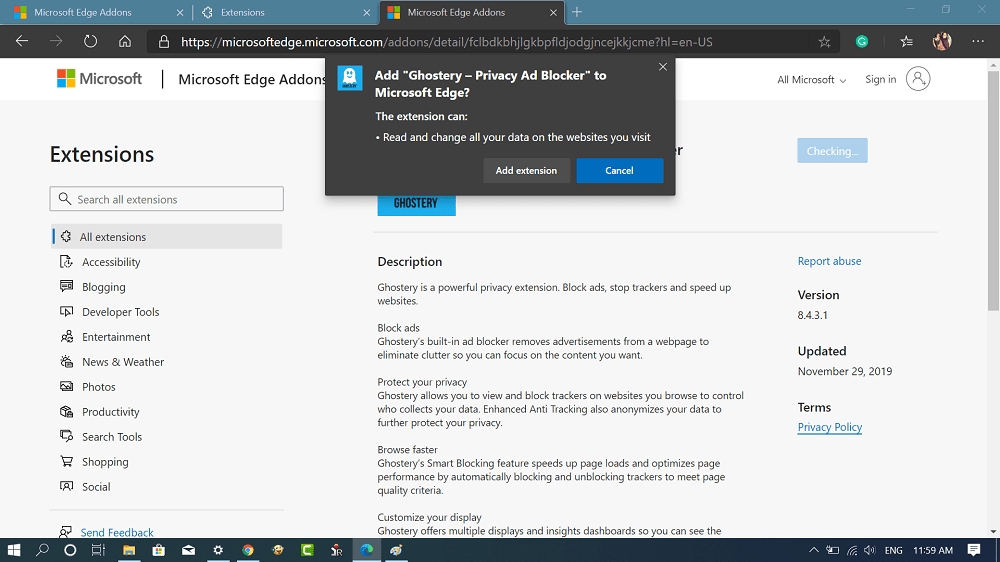Click the Ghostery logo thumbnail

pyautogui.click(x=416, y=203)
